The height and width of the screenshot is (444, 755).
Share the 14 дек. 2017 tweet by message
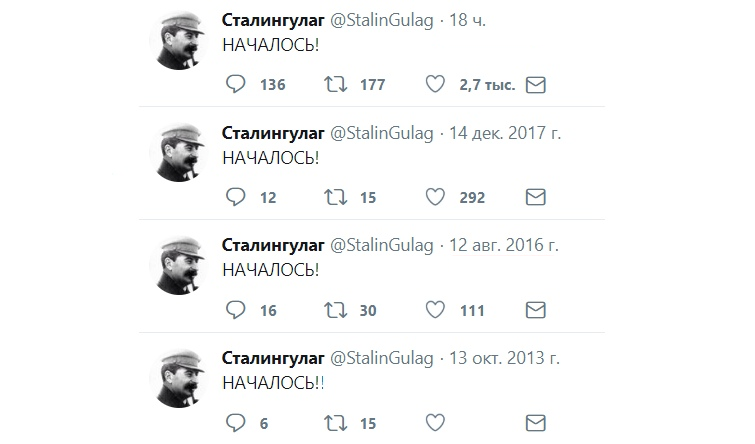coord(535,197)
